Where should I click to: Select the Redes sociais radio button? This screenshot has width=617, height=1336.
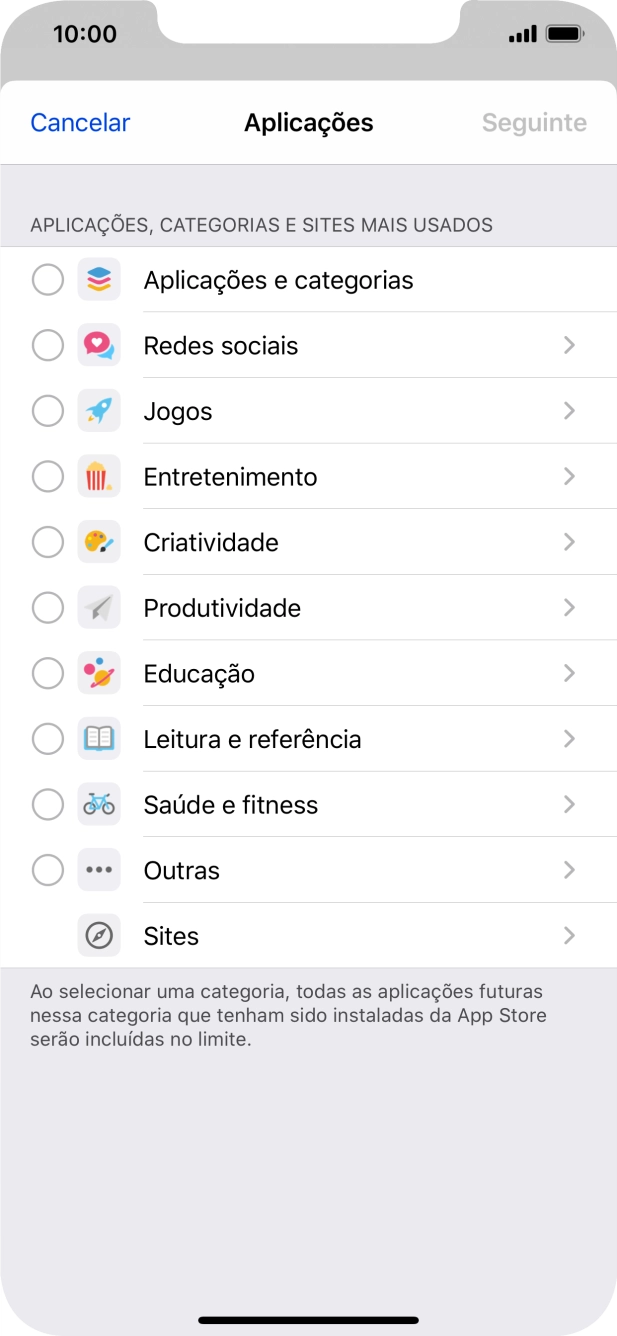[x=47, y=345]
